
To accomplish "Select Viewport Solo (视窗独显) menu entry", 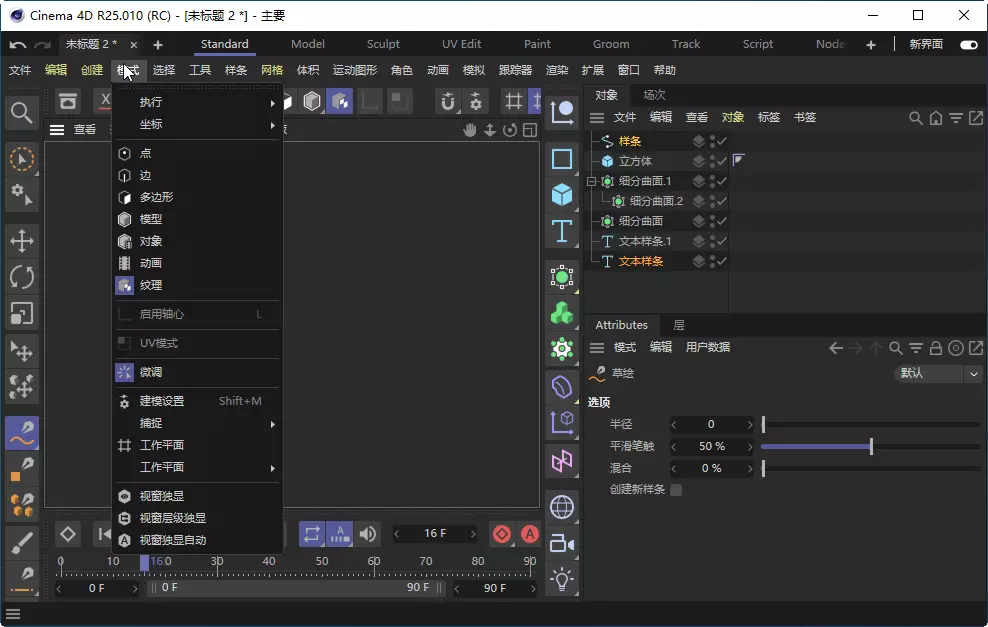I will click(x=197, y=496).
